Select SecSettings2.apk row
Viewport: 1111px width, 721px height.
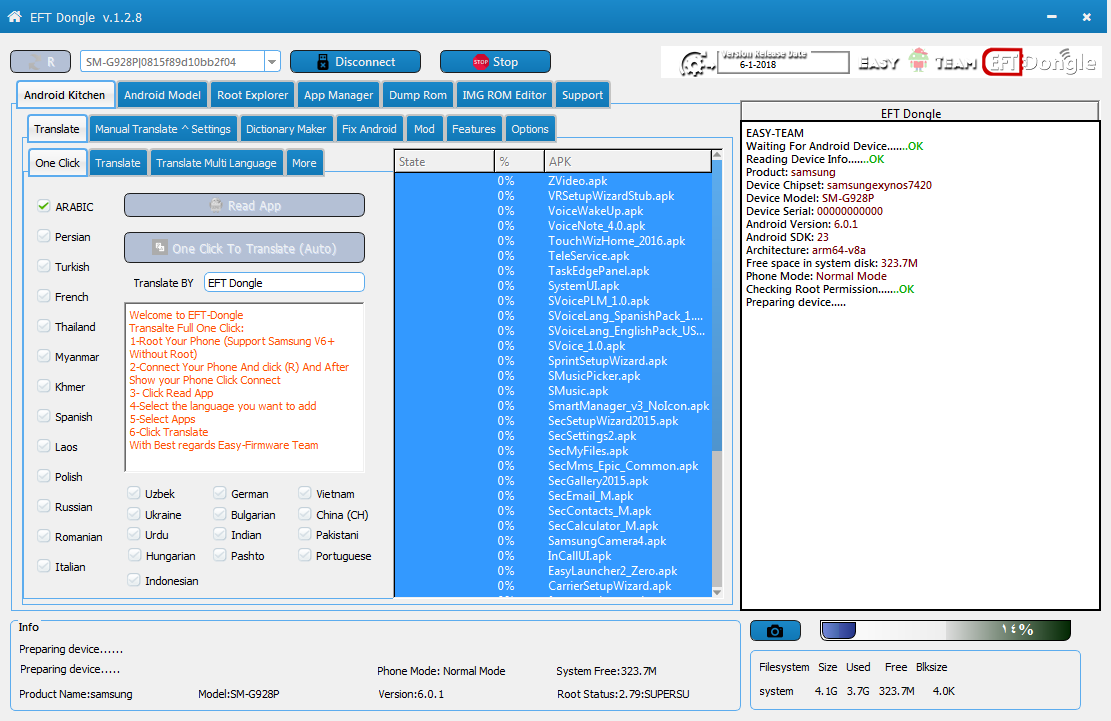553,436
